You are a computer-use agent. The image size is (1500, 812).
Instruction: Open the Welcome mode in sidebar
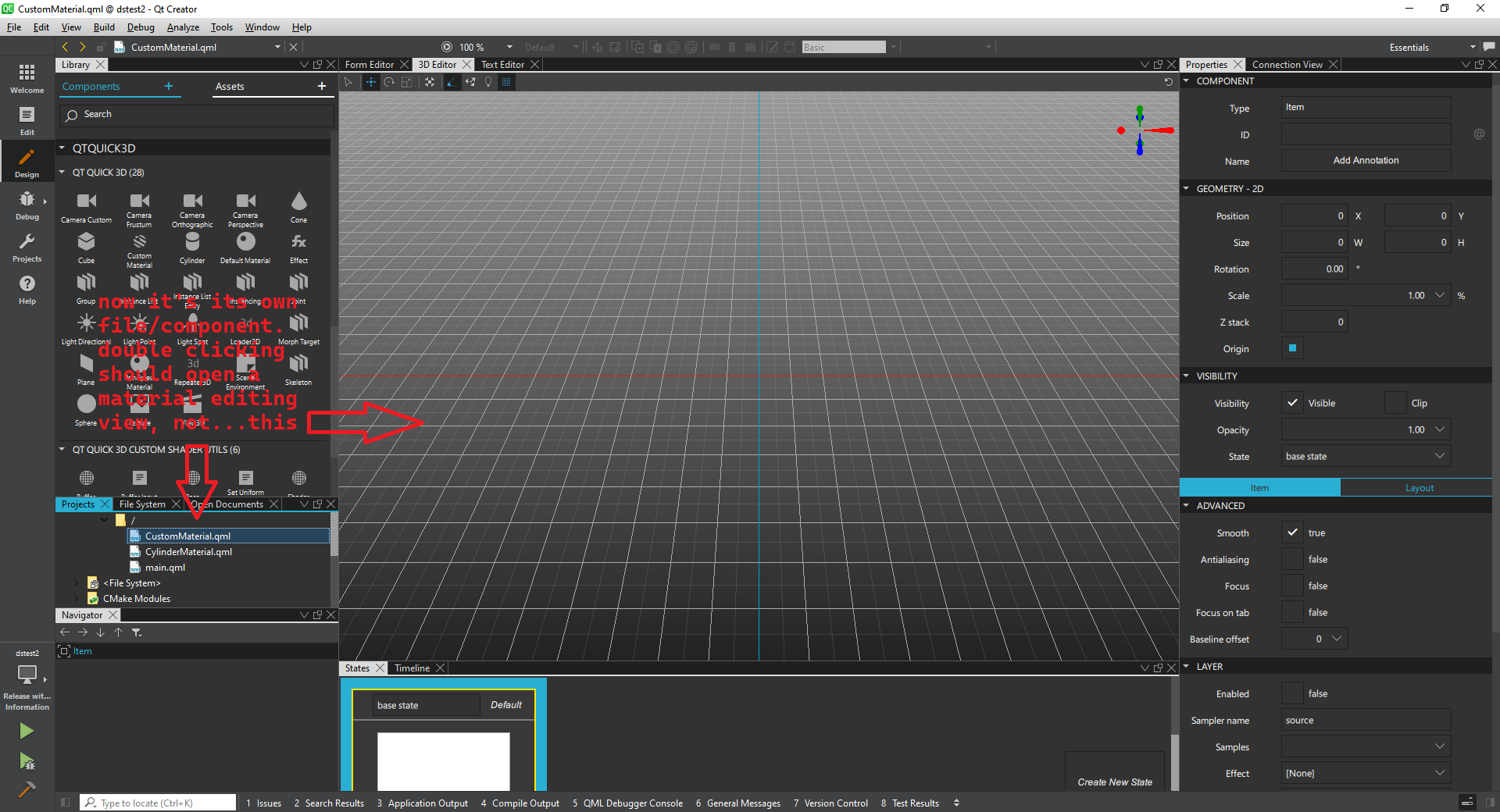27,78
